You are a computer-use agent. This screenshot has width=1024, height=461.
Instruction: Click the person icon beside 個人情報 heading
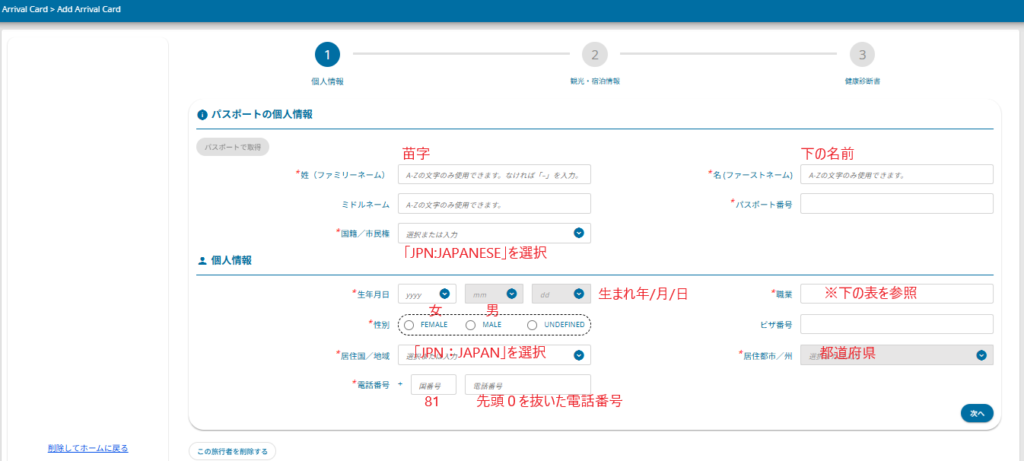pyautogui.click(x=202, y=261)
